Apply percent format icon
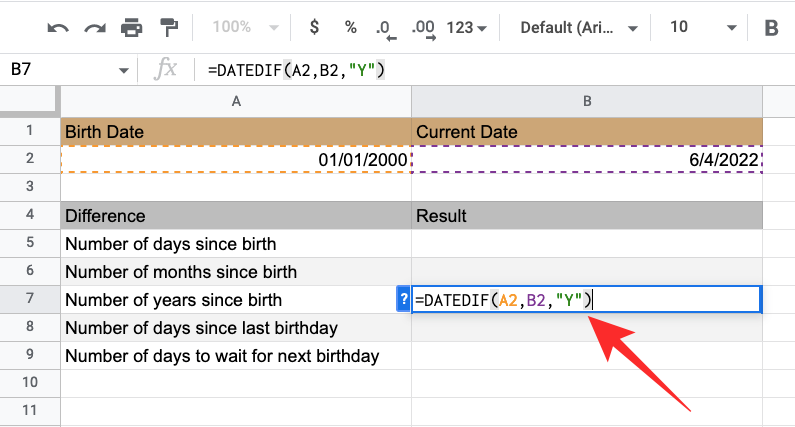The image size is (795, 427). 350,27
